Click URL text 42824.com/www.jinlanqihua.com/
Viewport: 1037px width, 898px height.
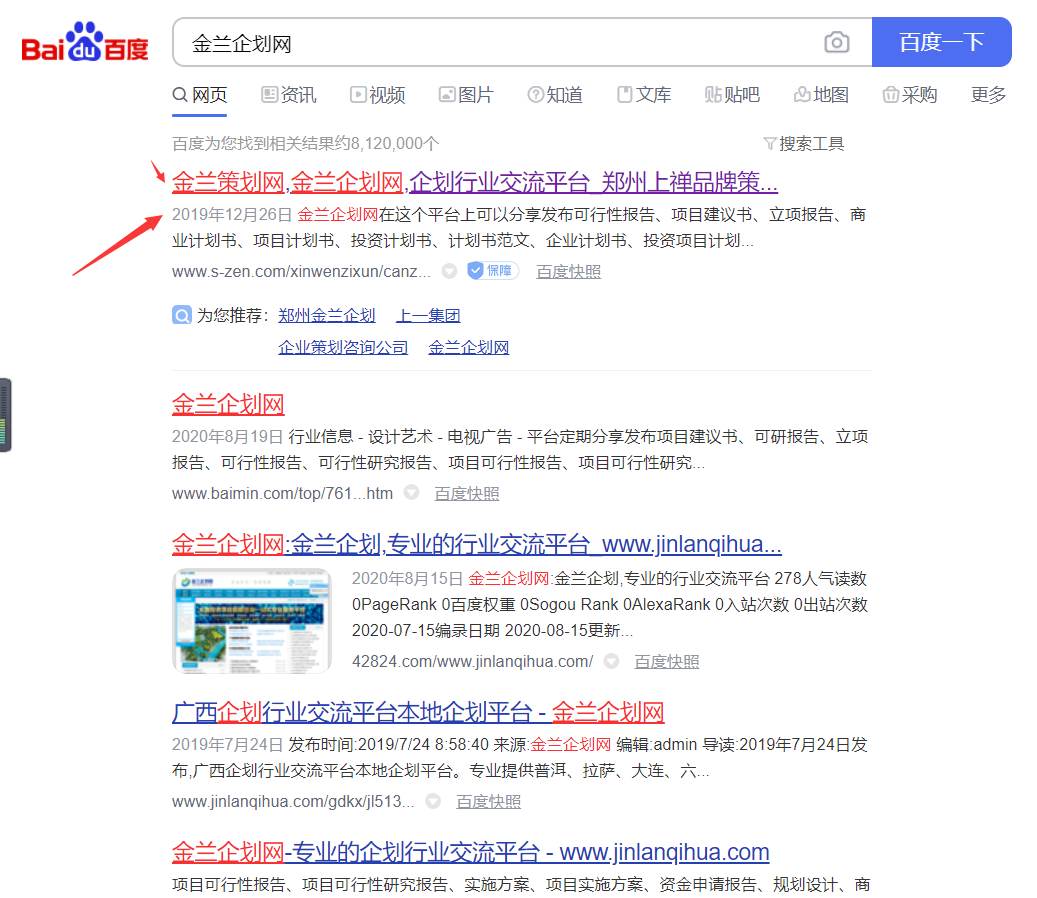(472, 661)
